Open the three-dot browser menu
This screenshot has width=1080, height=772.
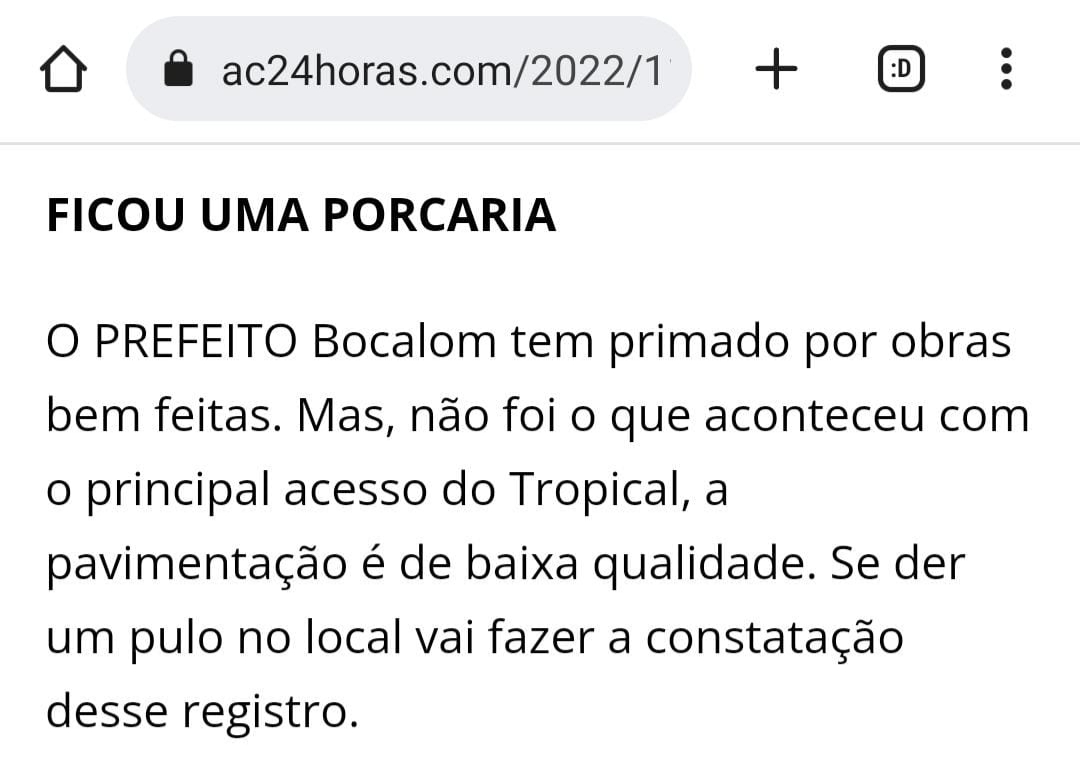coord(1006,69)
